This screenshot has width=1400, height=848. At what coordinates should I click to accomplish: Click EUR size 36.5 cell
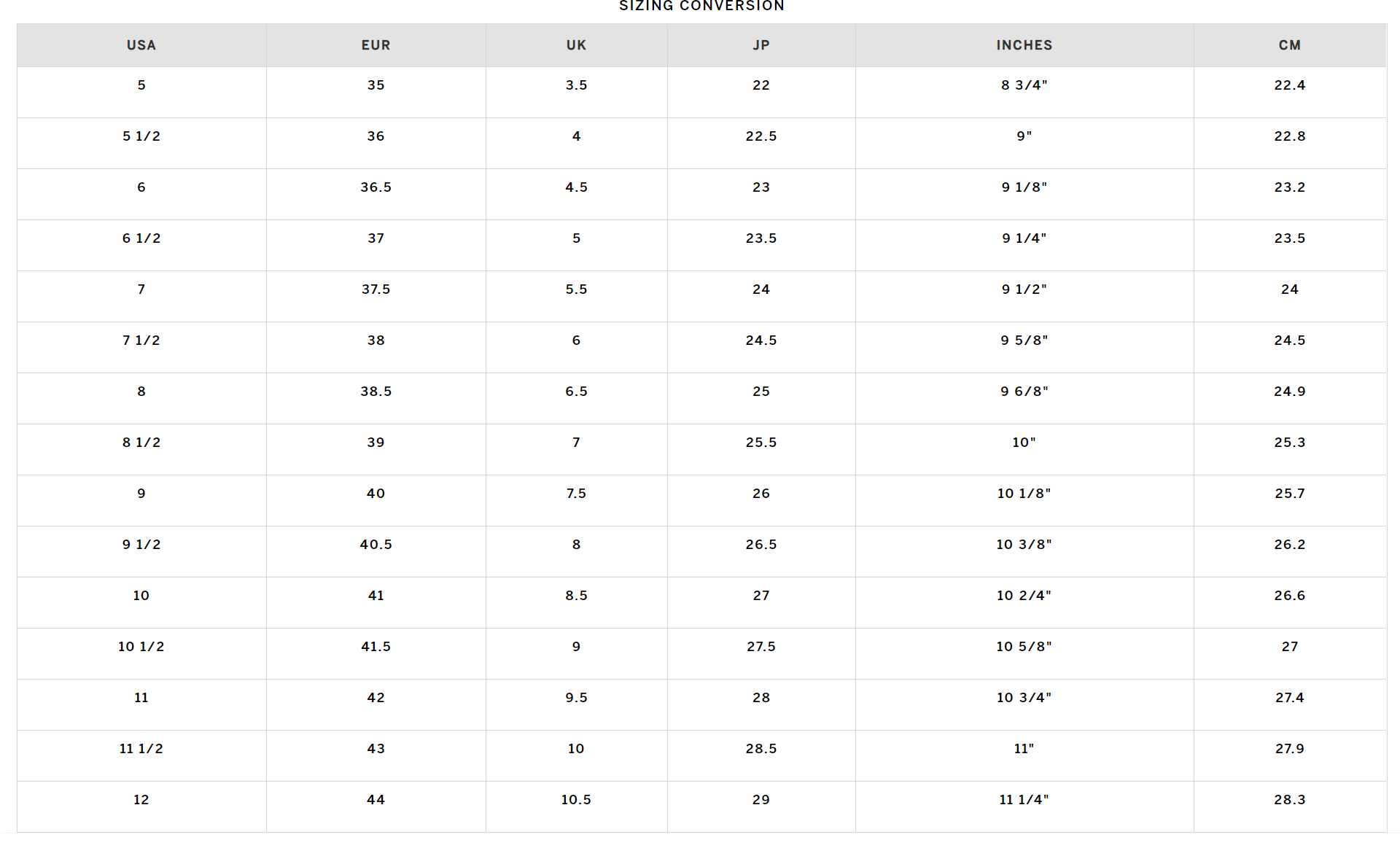point(376,187)
